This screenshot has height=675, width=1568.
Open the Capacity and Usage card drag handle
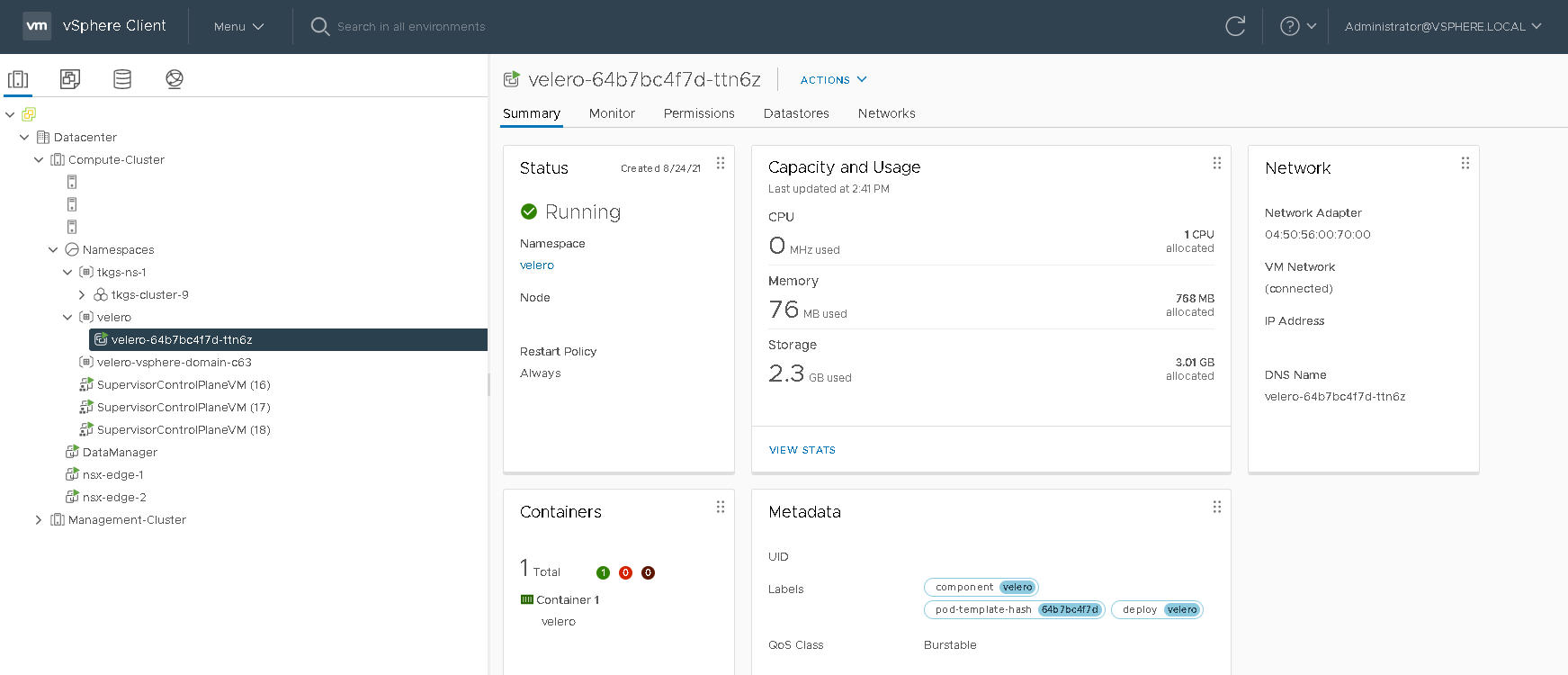[x=1217, y=163]
